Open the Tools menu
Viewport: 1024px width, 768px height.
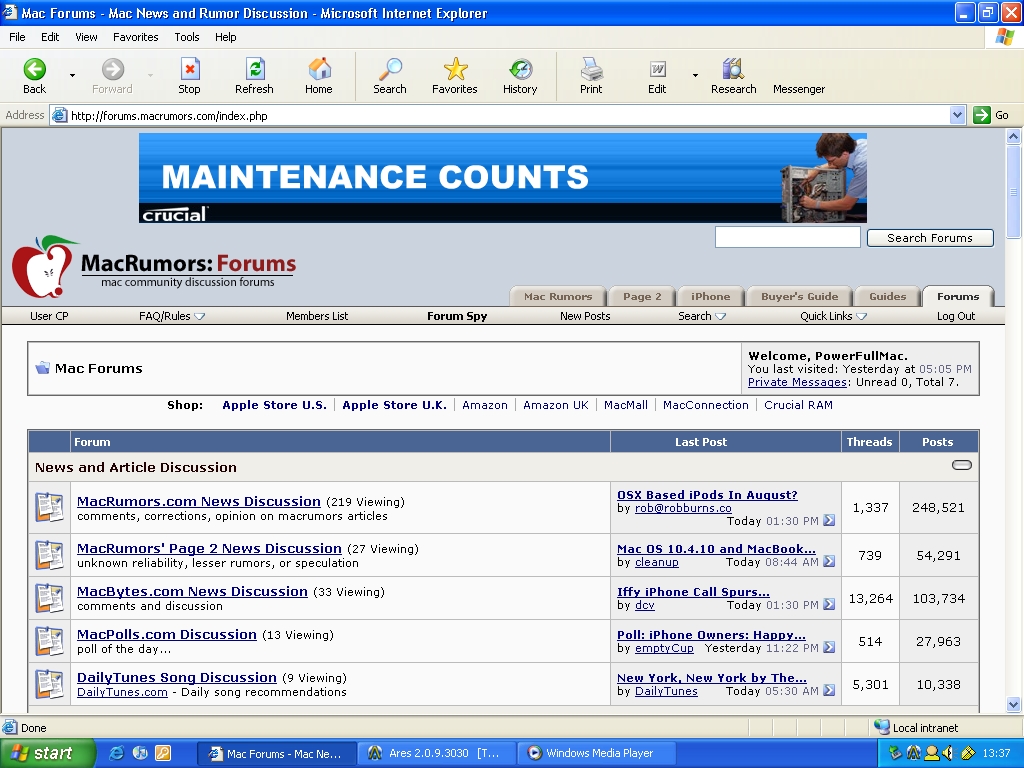point(187,37)
